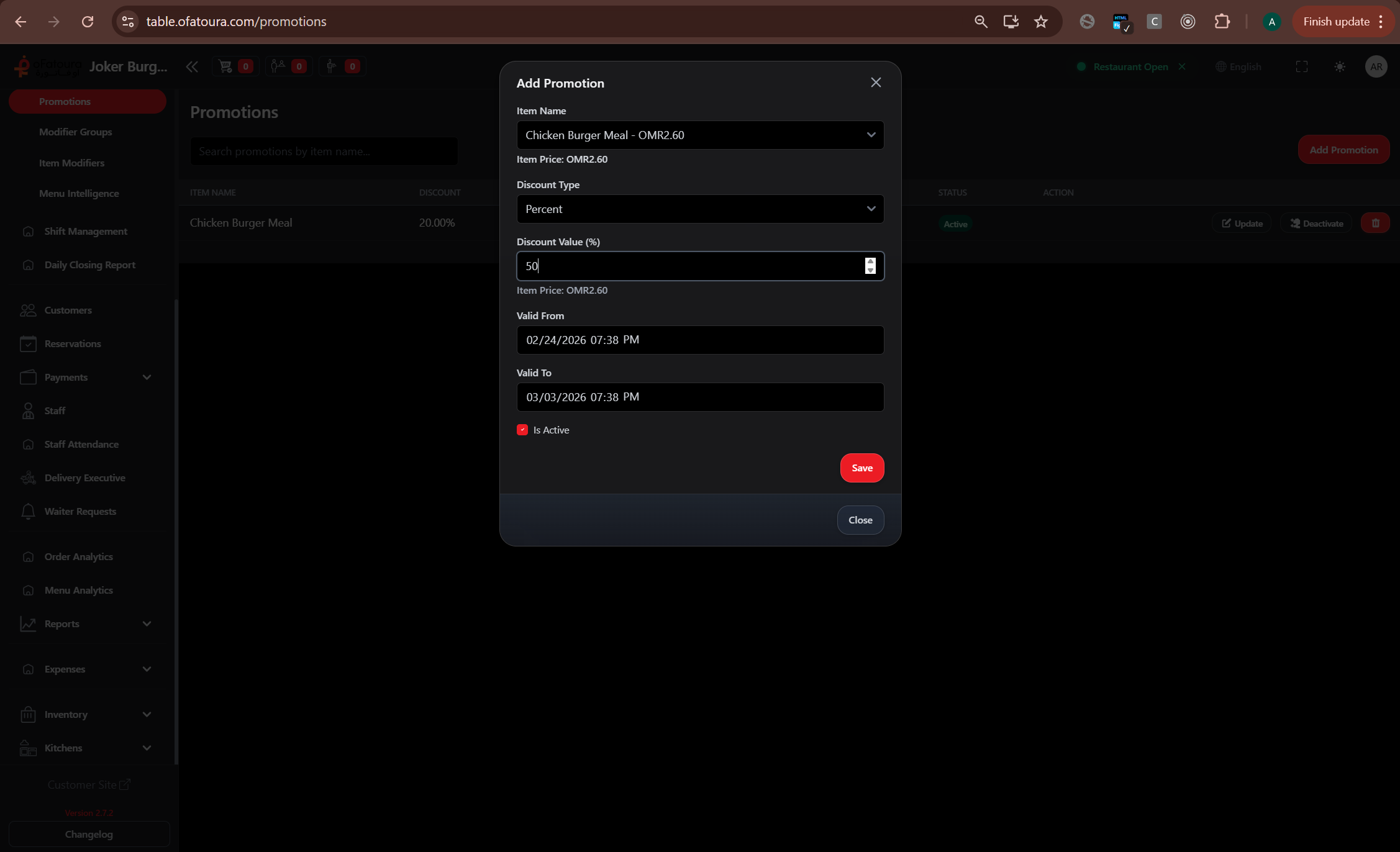1400x852 pixels.
Task: Open the Item Name dropdown
Action: point(700,135)
